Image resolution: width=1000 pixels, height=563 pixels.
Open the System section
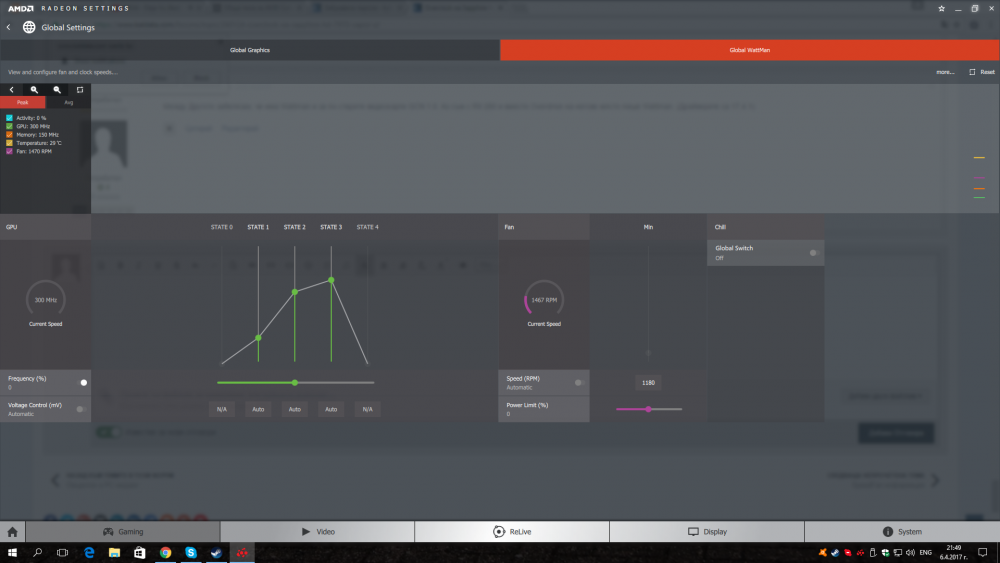902,531
